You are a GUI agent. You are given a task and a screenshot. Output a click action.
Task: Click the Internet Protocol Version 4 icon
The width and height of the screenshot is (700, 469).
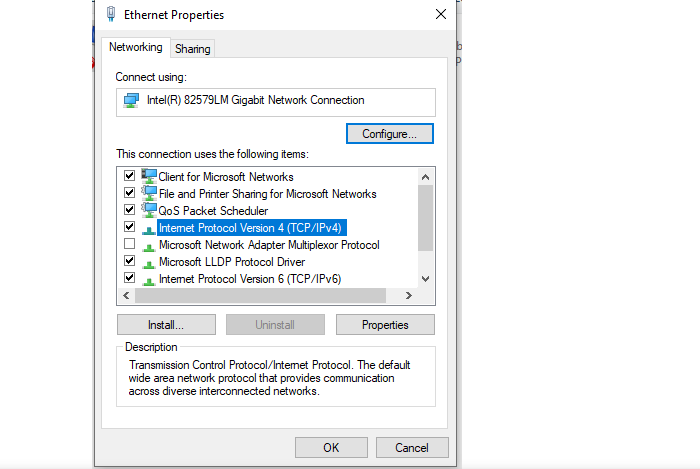click(149, 230)
